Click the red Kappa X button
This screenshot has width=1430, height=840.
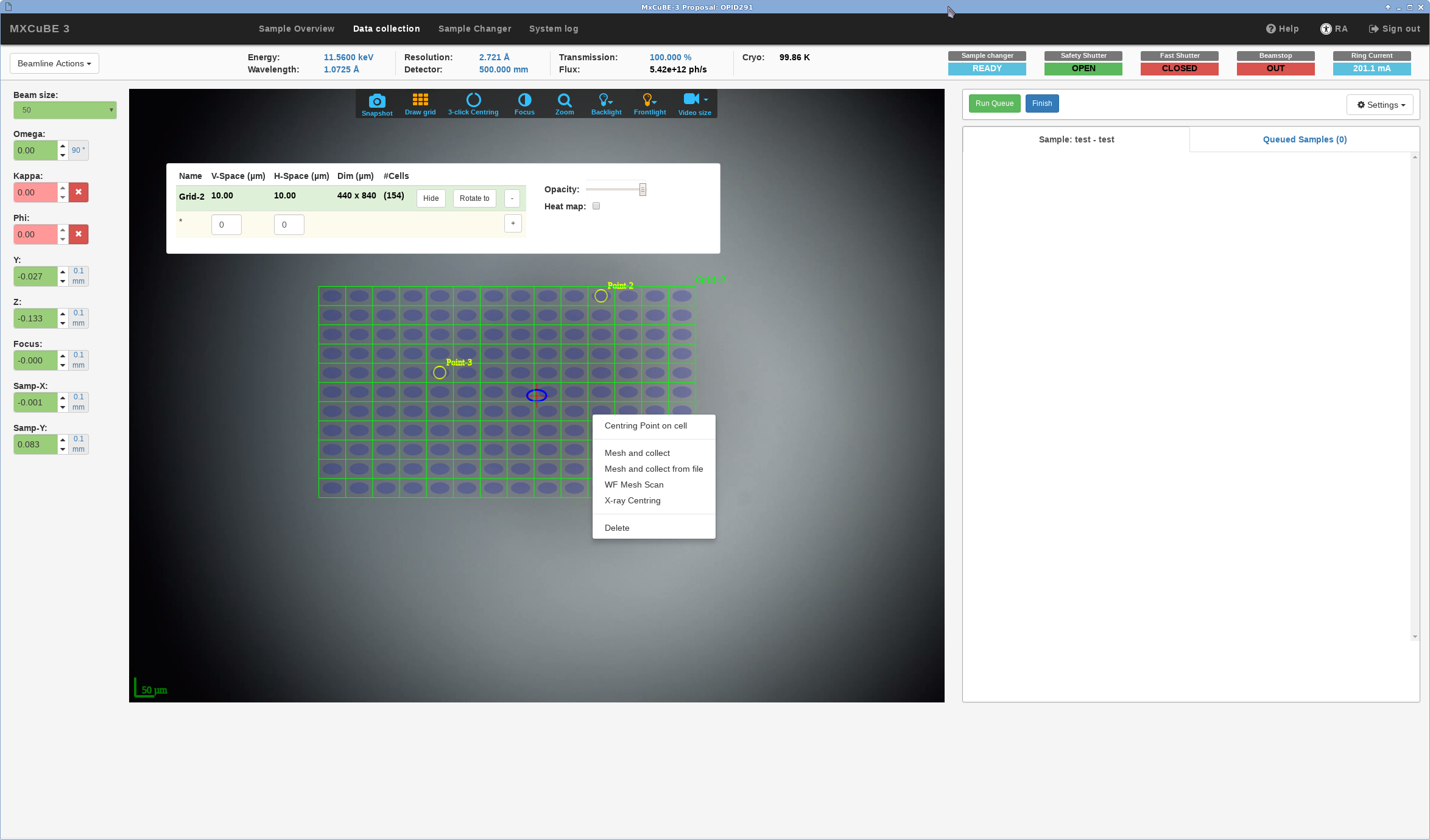[79, 192]
